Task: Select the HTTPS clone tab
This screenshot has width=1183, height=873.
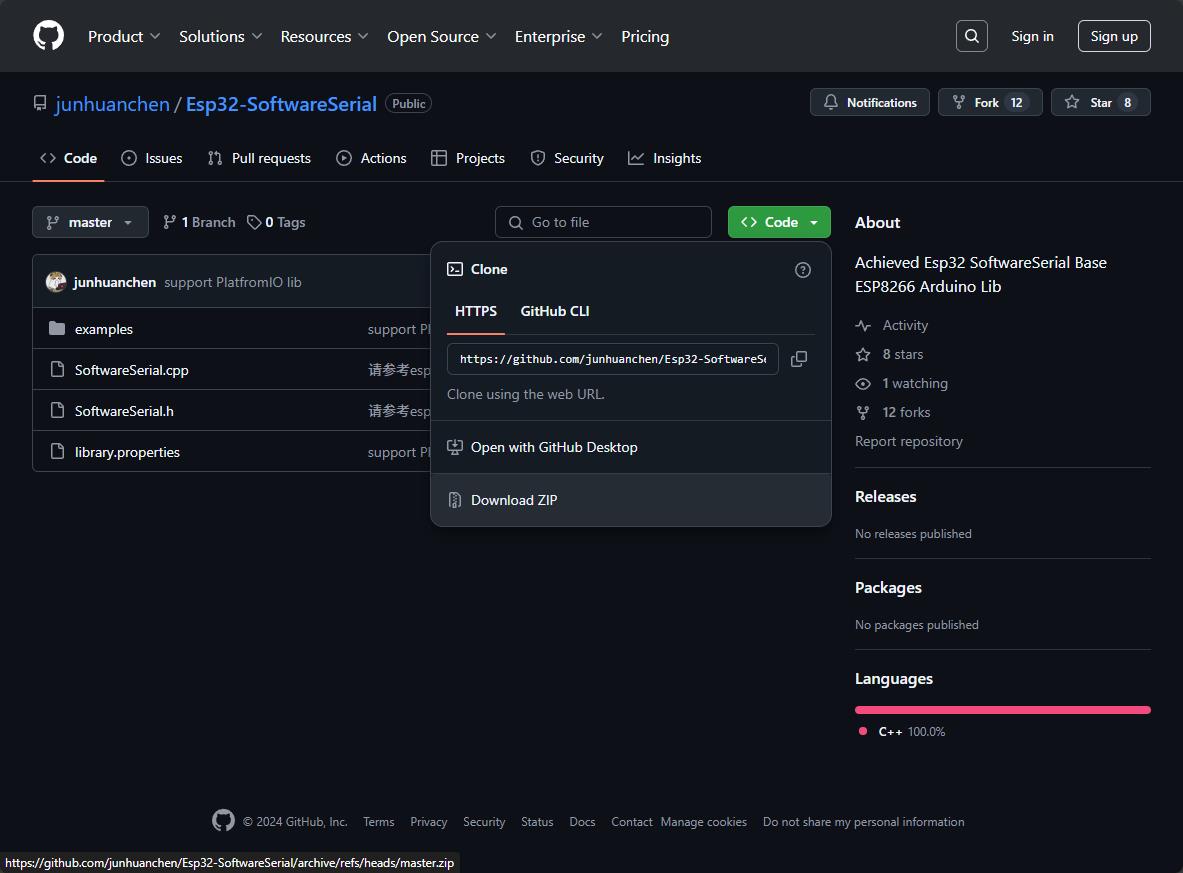Action: coord(475,312)
